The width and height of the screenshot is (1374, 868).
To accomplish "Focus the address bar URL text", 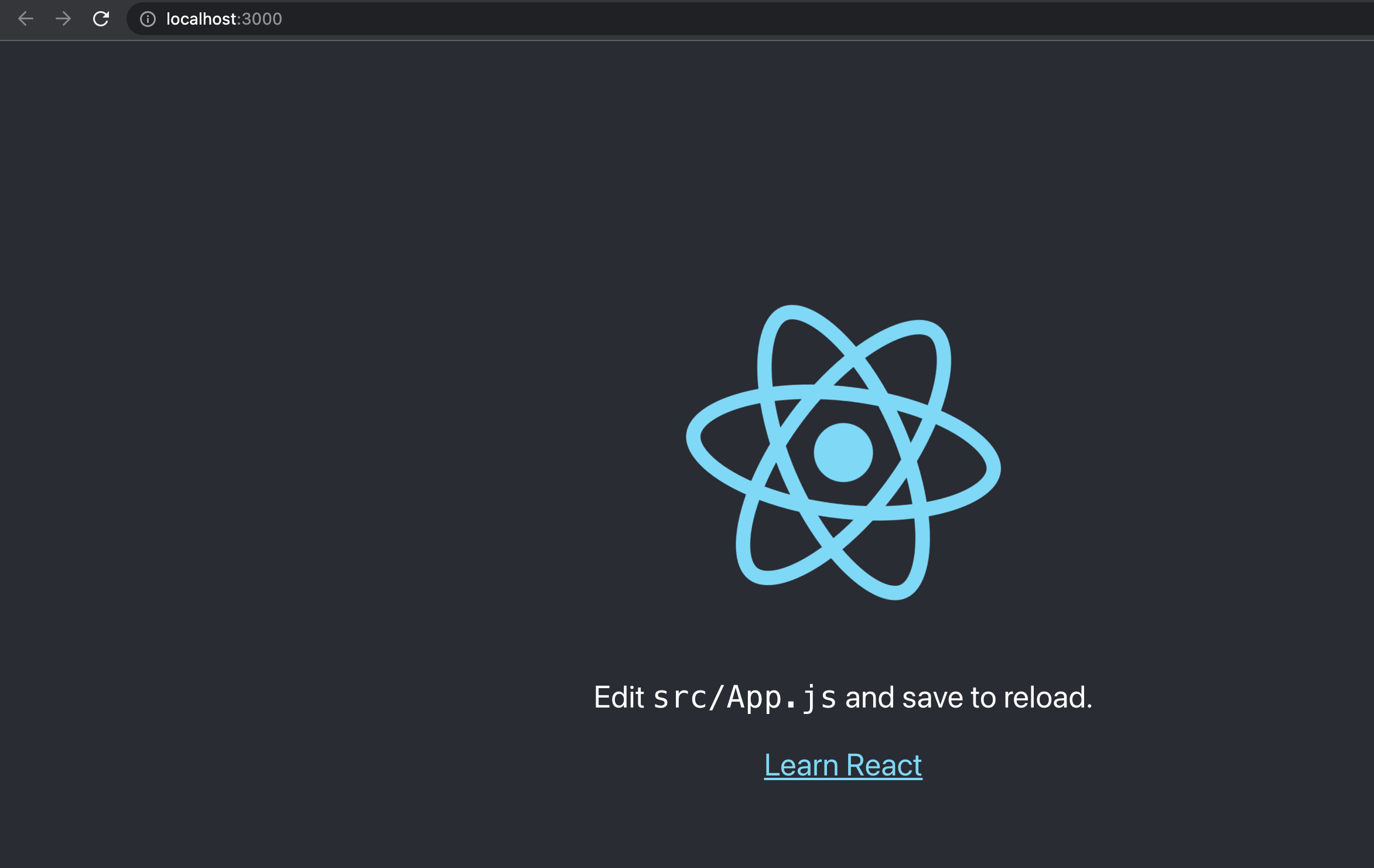I will tap(224, 19).
